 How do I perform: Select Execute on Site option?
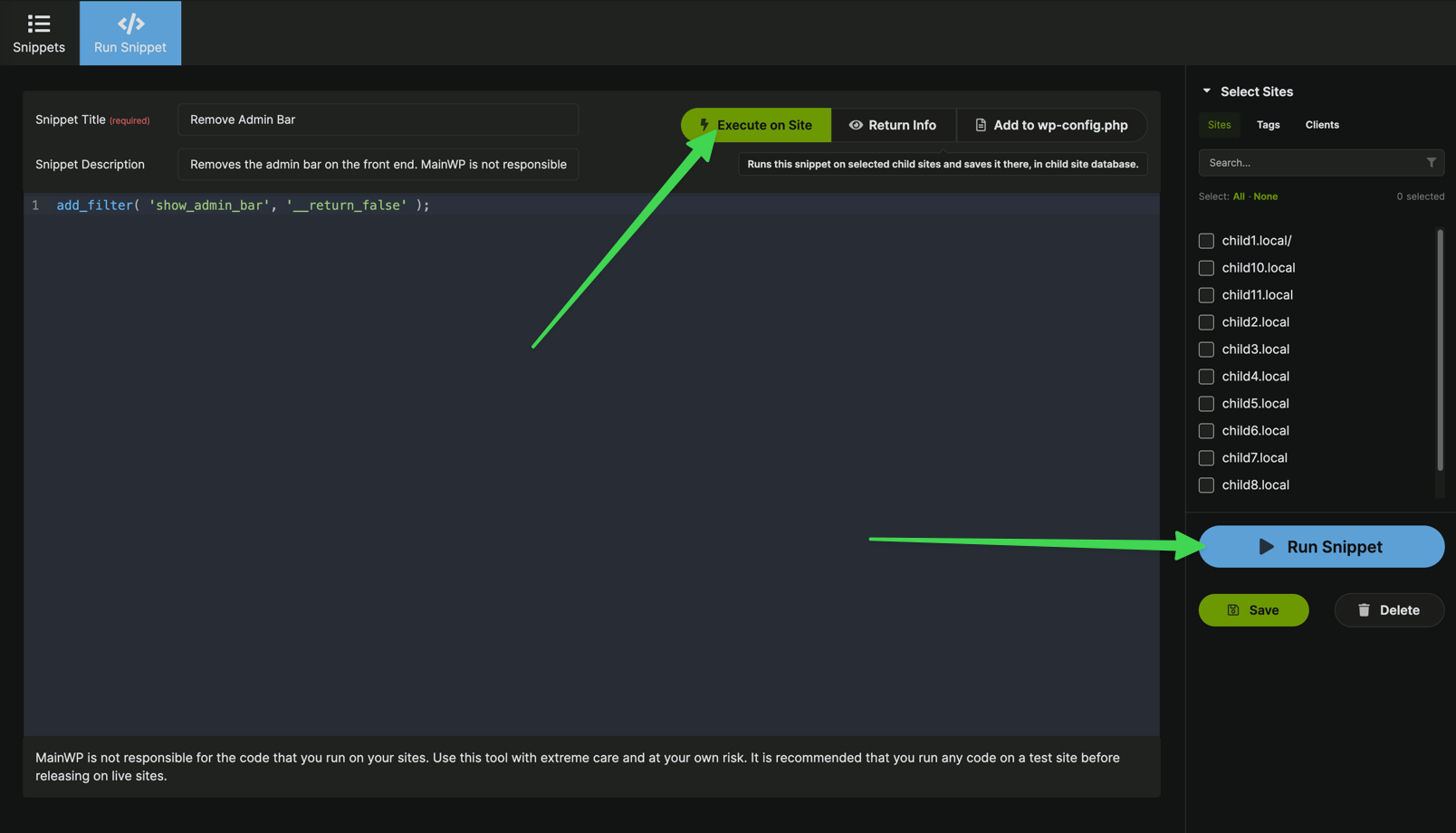click(x=756, y=125)
